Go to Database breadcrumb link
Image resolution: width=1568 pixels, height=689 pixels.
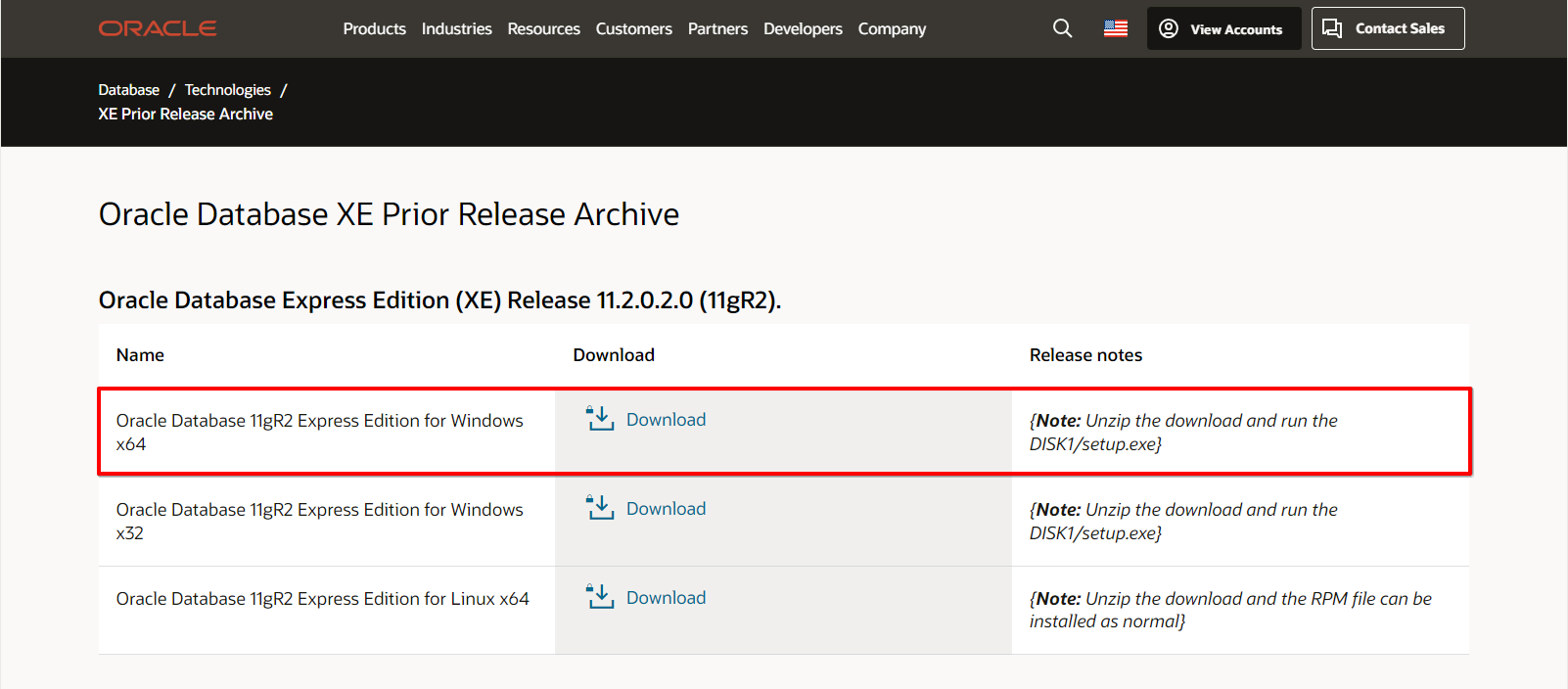128,90
